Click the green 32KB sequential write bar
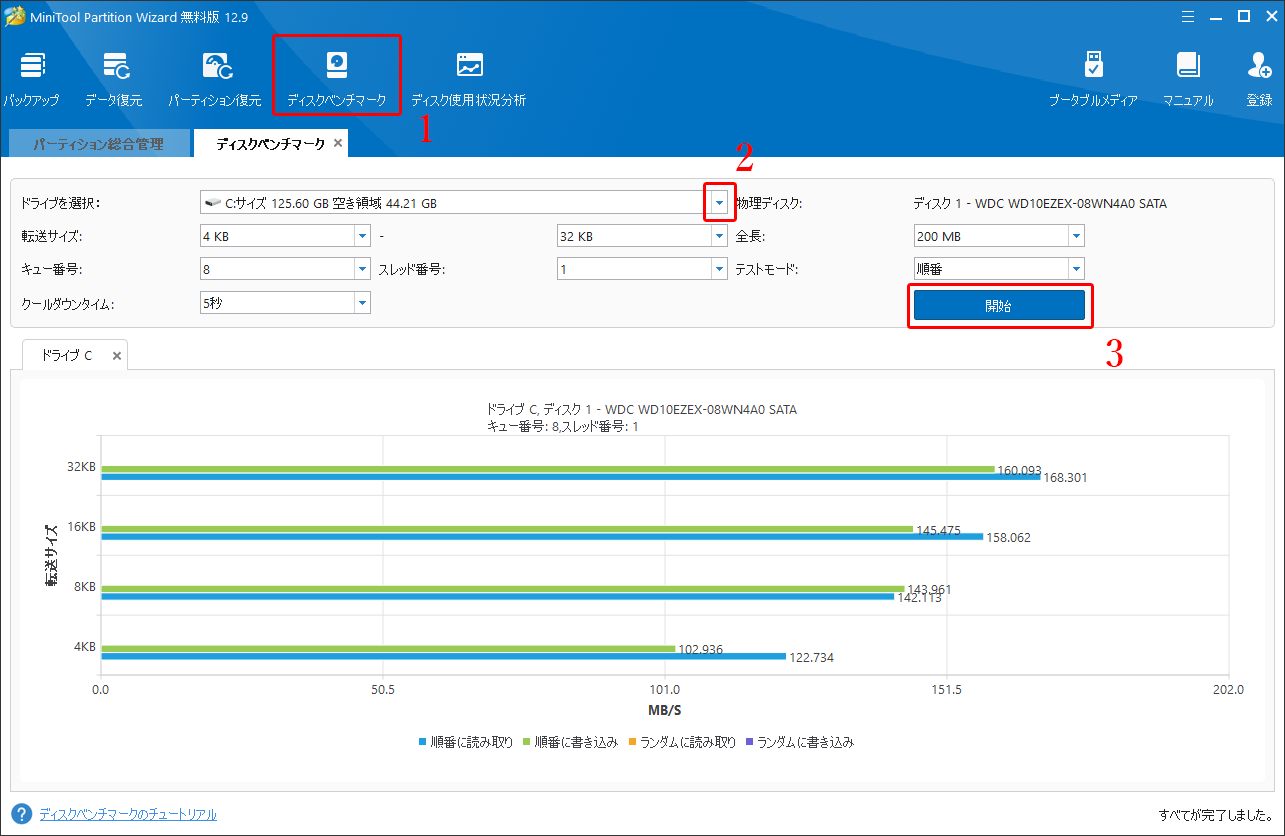The height and width of the screenshot is (836, 1285). tap(548, 469)
